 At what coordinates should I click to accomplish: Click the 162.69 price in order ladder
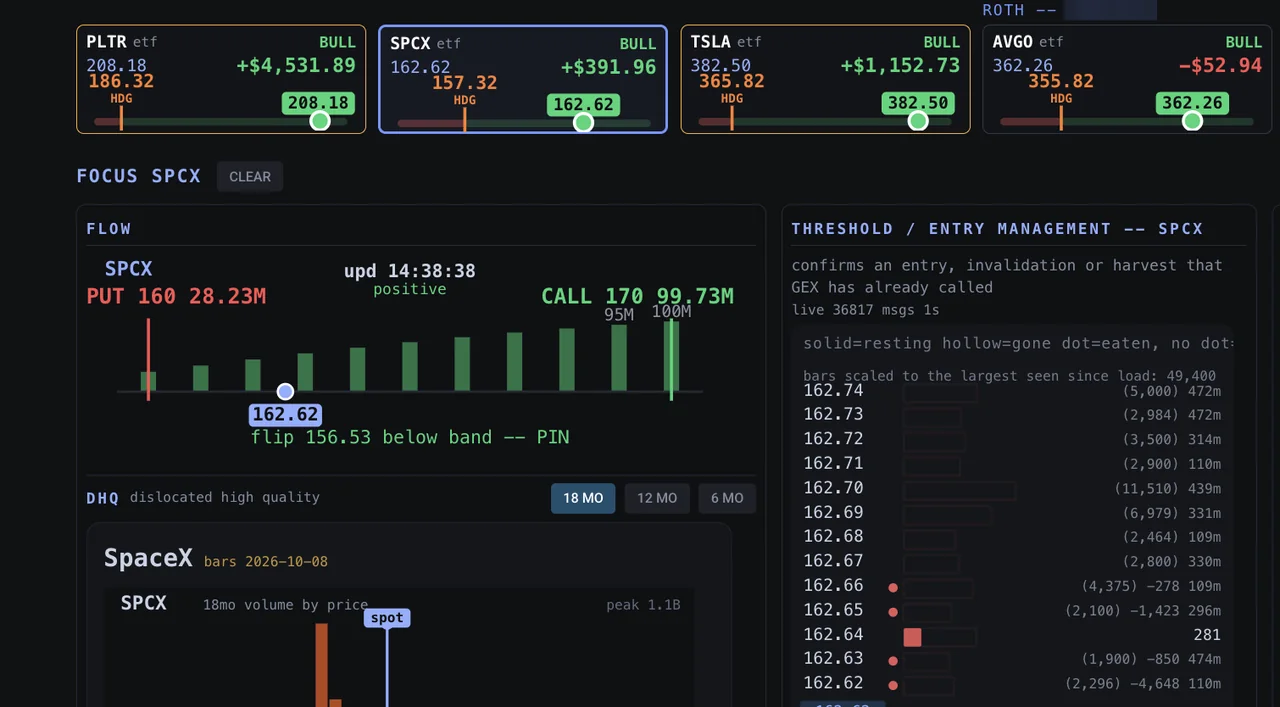click(x=833, y=512)
